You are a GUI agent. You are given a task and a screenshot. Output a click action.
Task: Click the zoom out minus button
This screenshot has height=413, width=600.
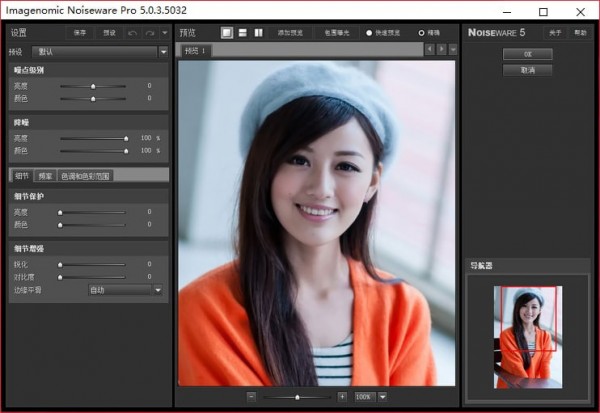click(252, 396)
